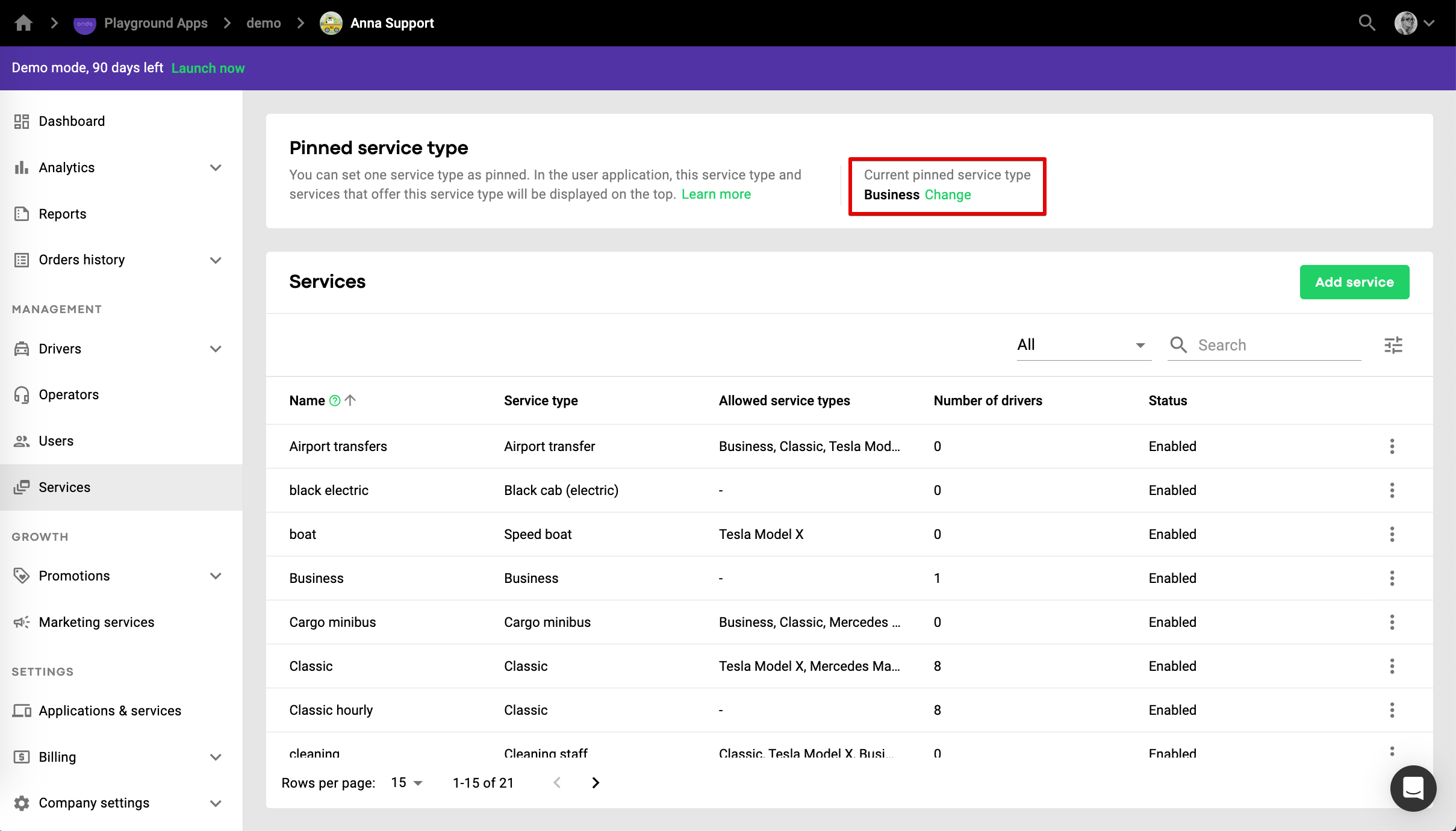Click the services Search input field

[x=1277, y=345]
